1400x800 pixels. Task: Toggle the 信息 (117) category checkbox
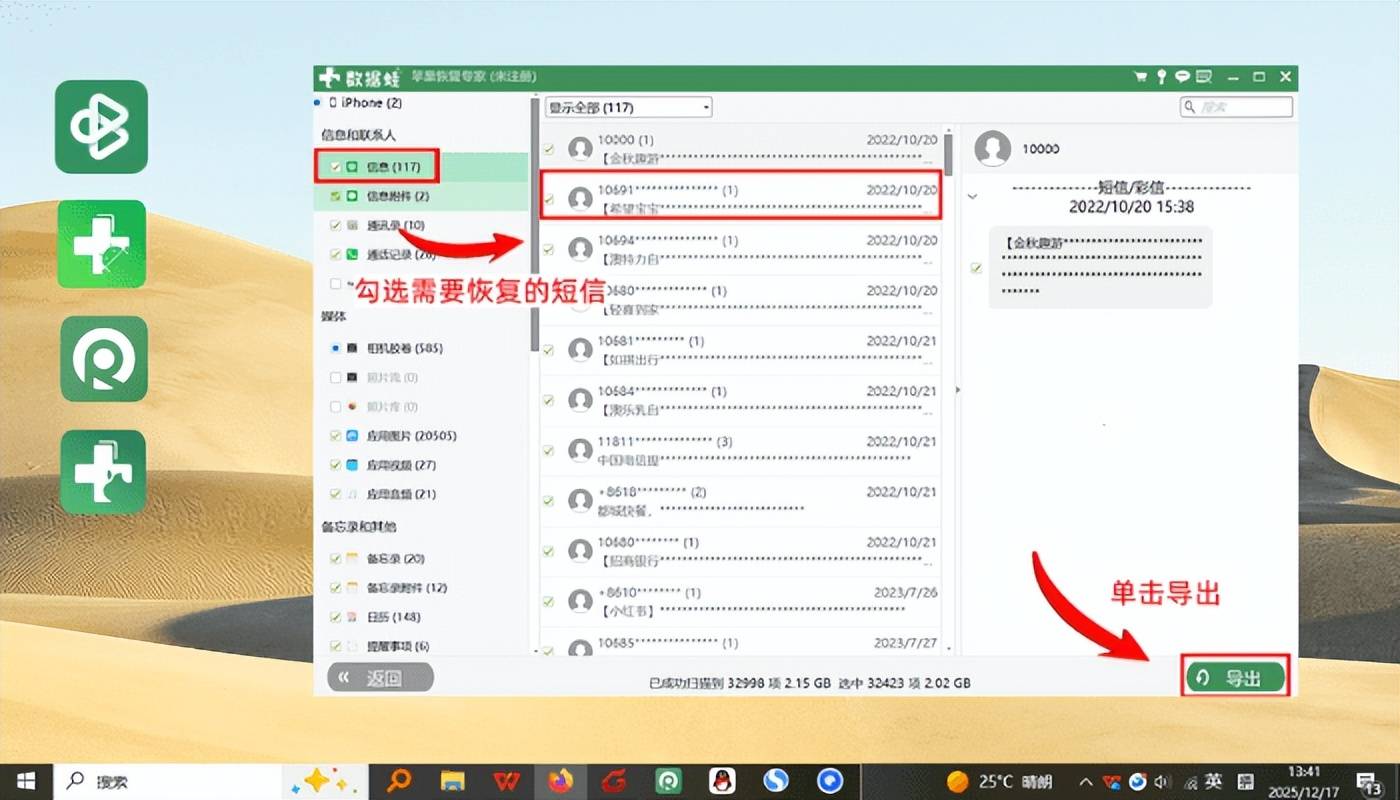(335, 167)
